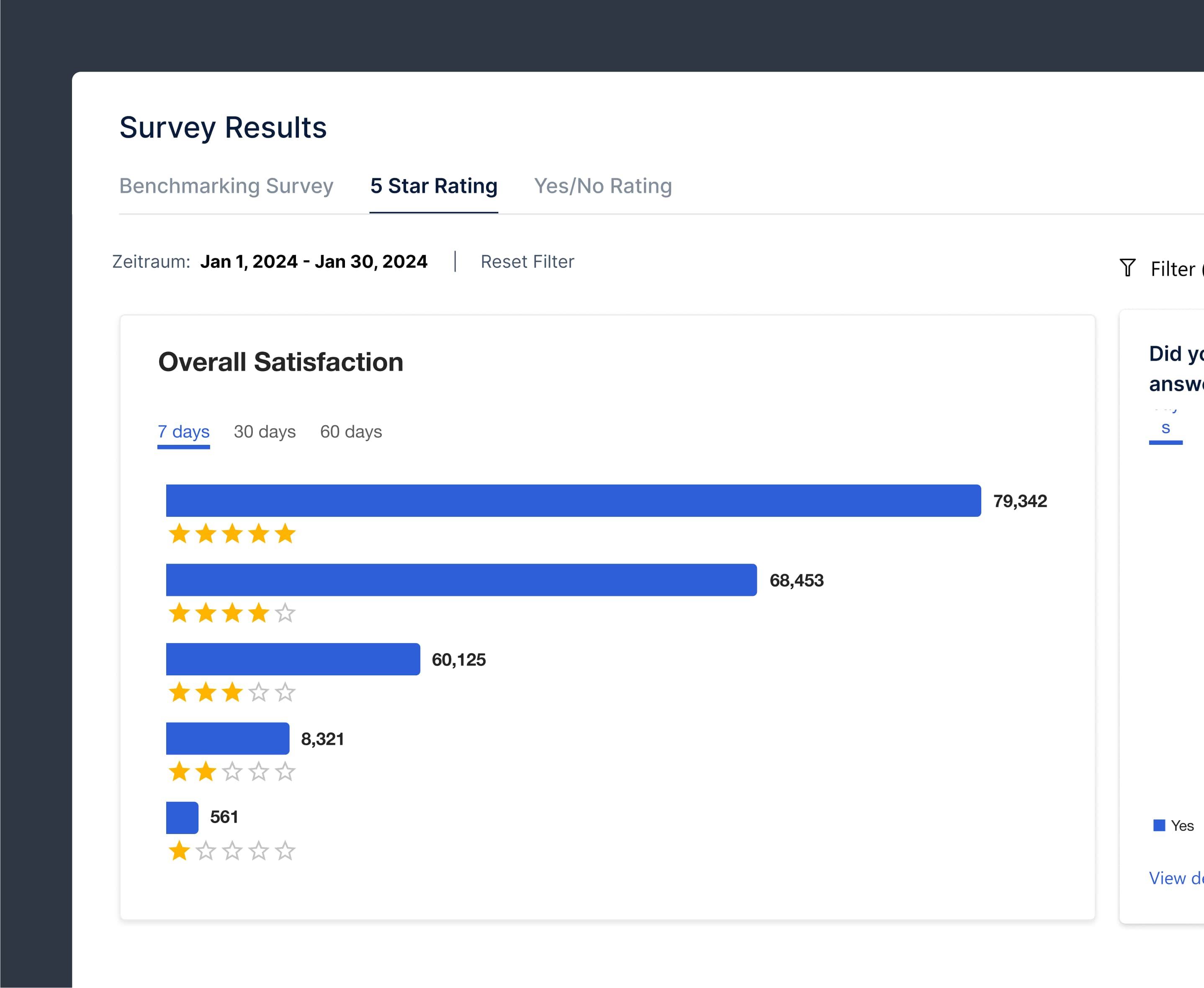Open the Zeitraum date range picker

pos(314,261)
